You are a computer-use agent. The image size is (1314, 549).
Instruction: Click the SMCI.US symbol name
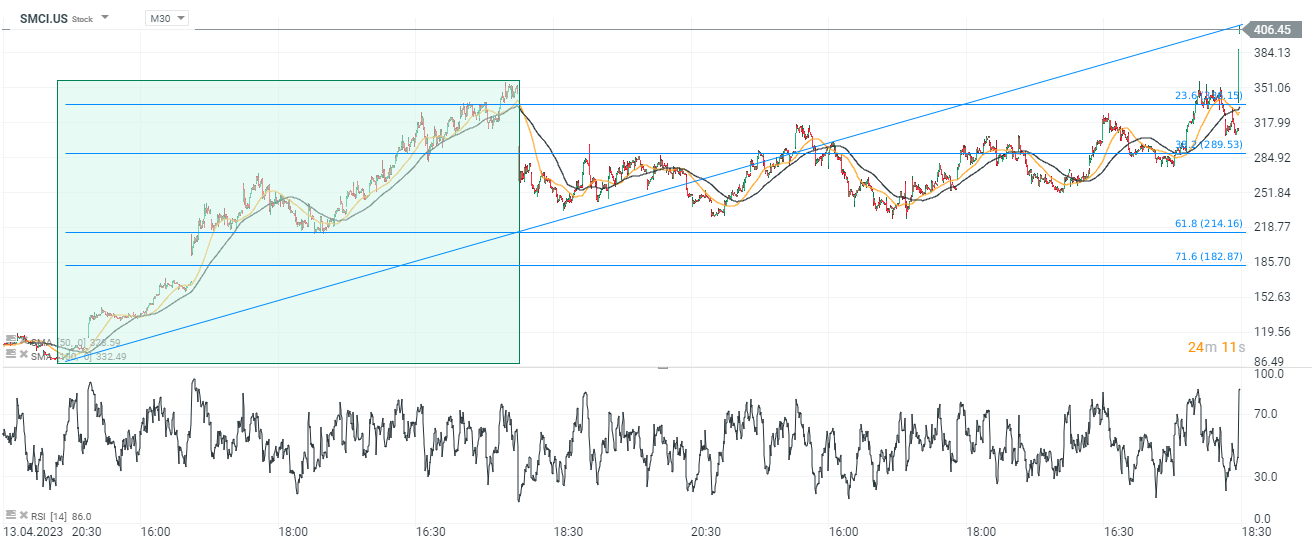(x=44, y=18)
